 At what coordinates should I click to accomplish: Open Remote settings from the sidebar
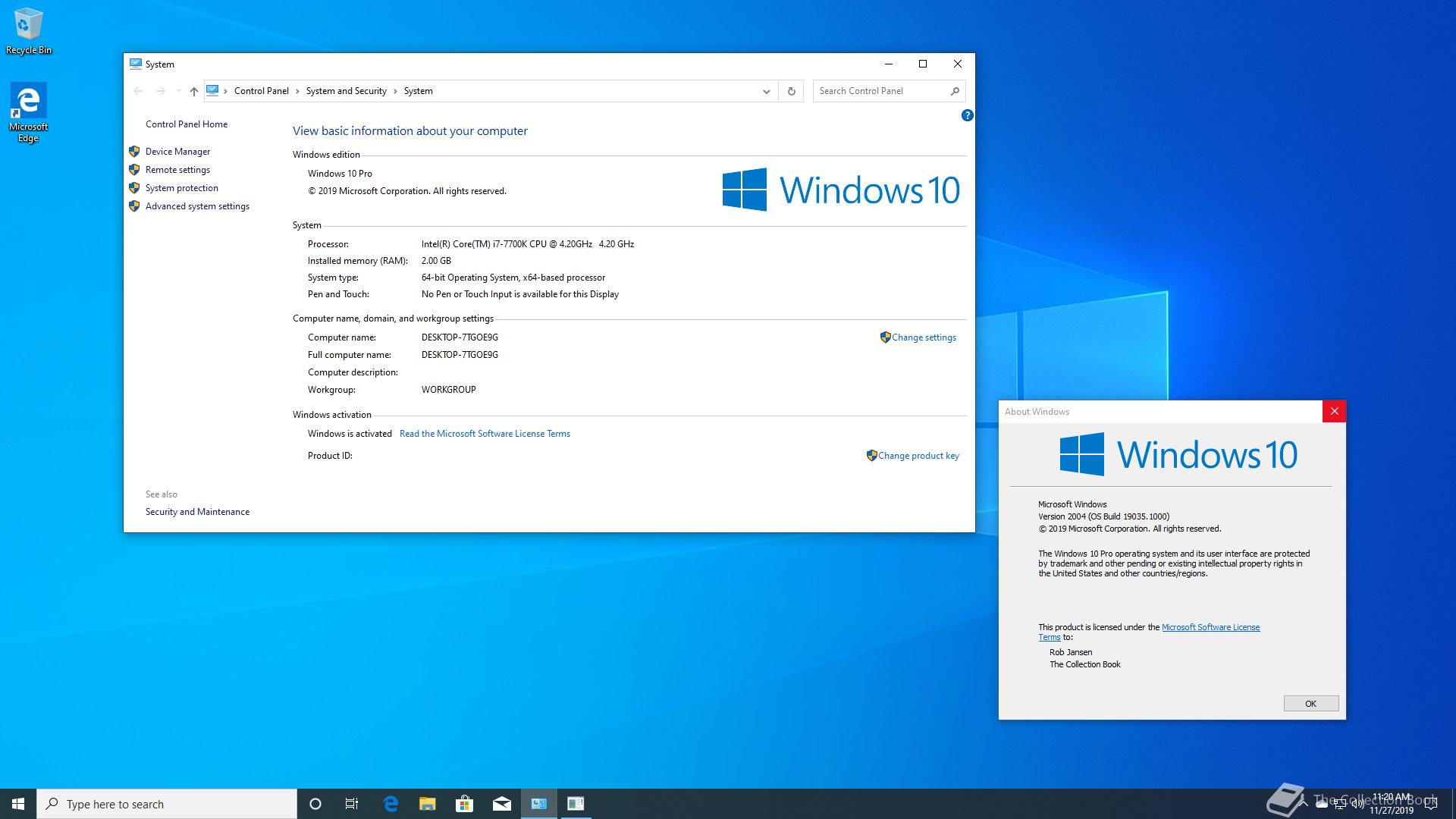(x=177, y=170)
